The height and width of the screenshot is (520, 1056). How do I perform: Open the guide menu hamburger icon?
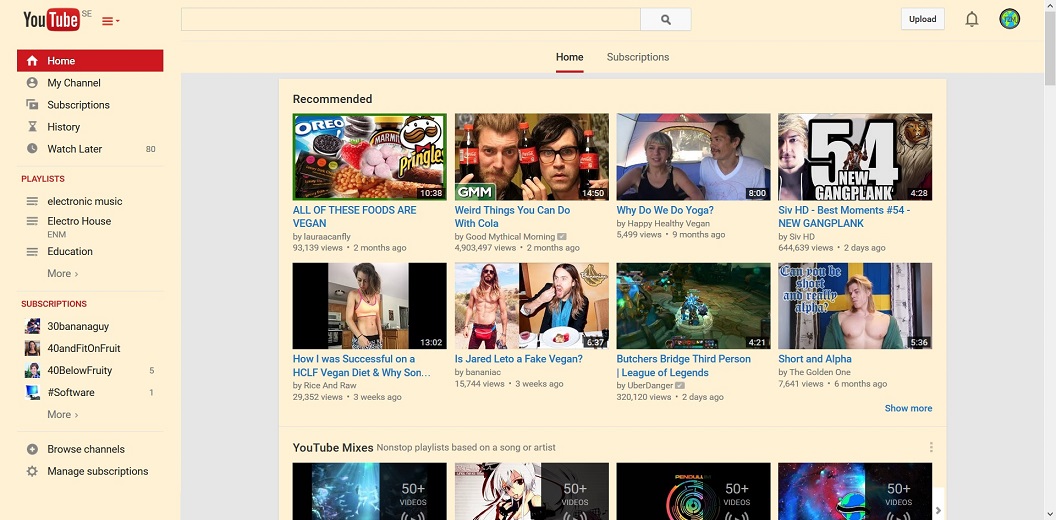click(x=110, y=22)
